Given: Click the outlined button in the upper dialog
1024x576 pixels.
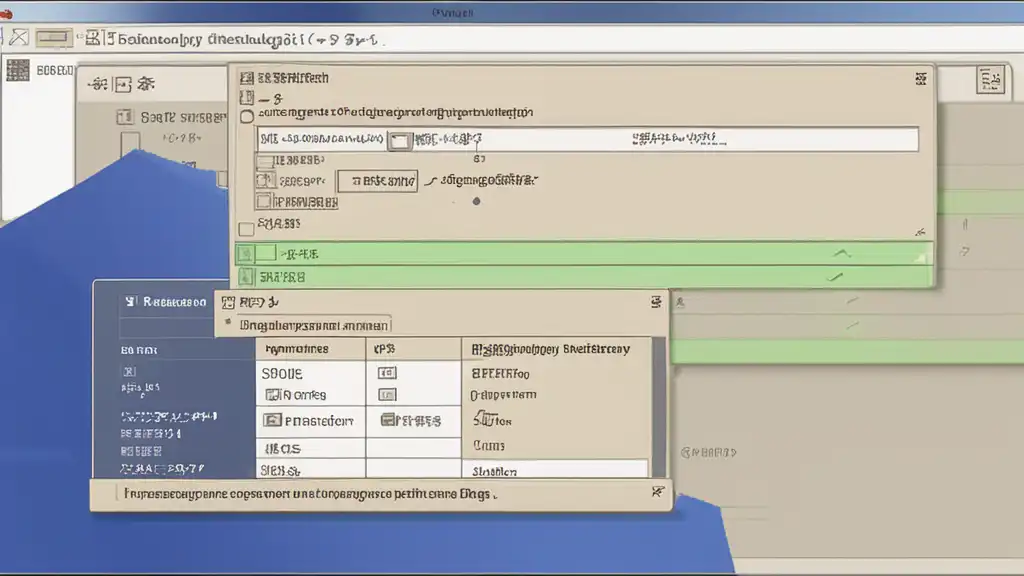Looking at the screenshot, I should click(x=377, y=181).
